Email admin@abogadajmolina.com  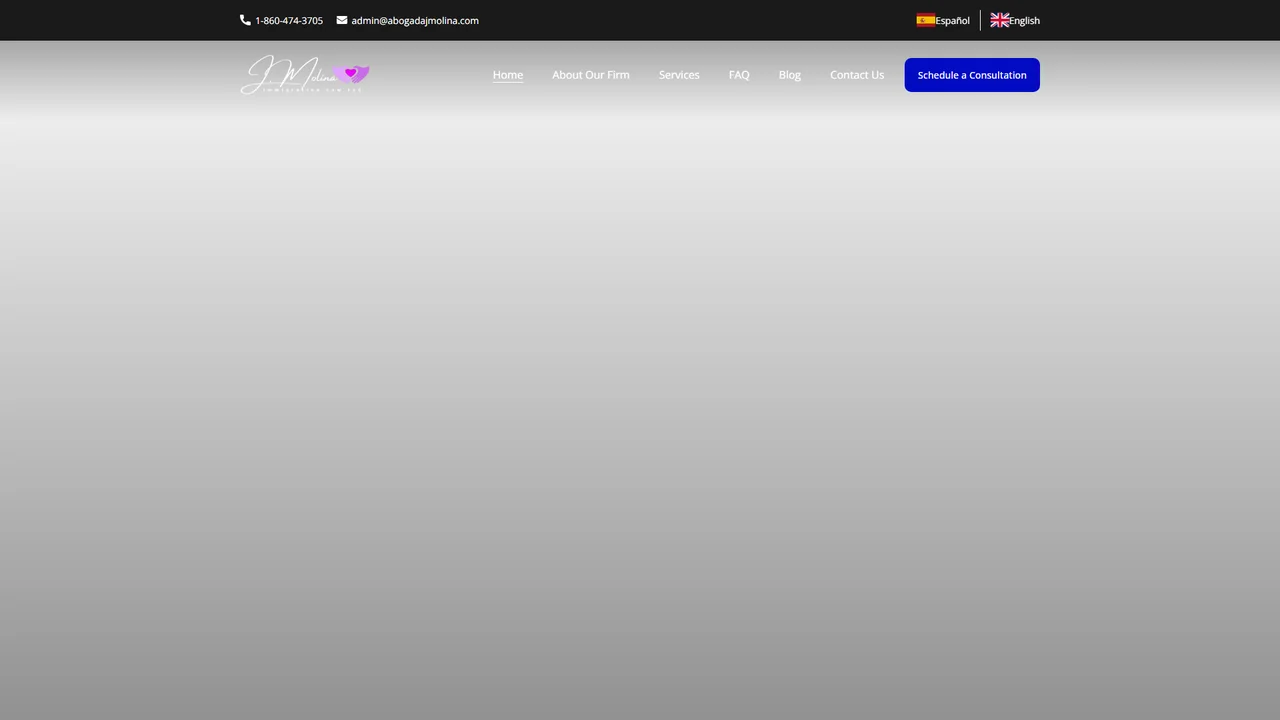(x=415, y=20)
